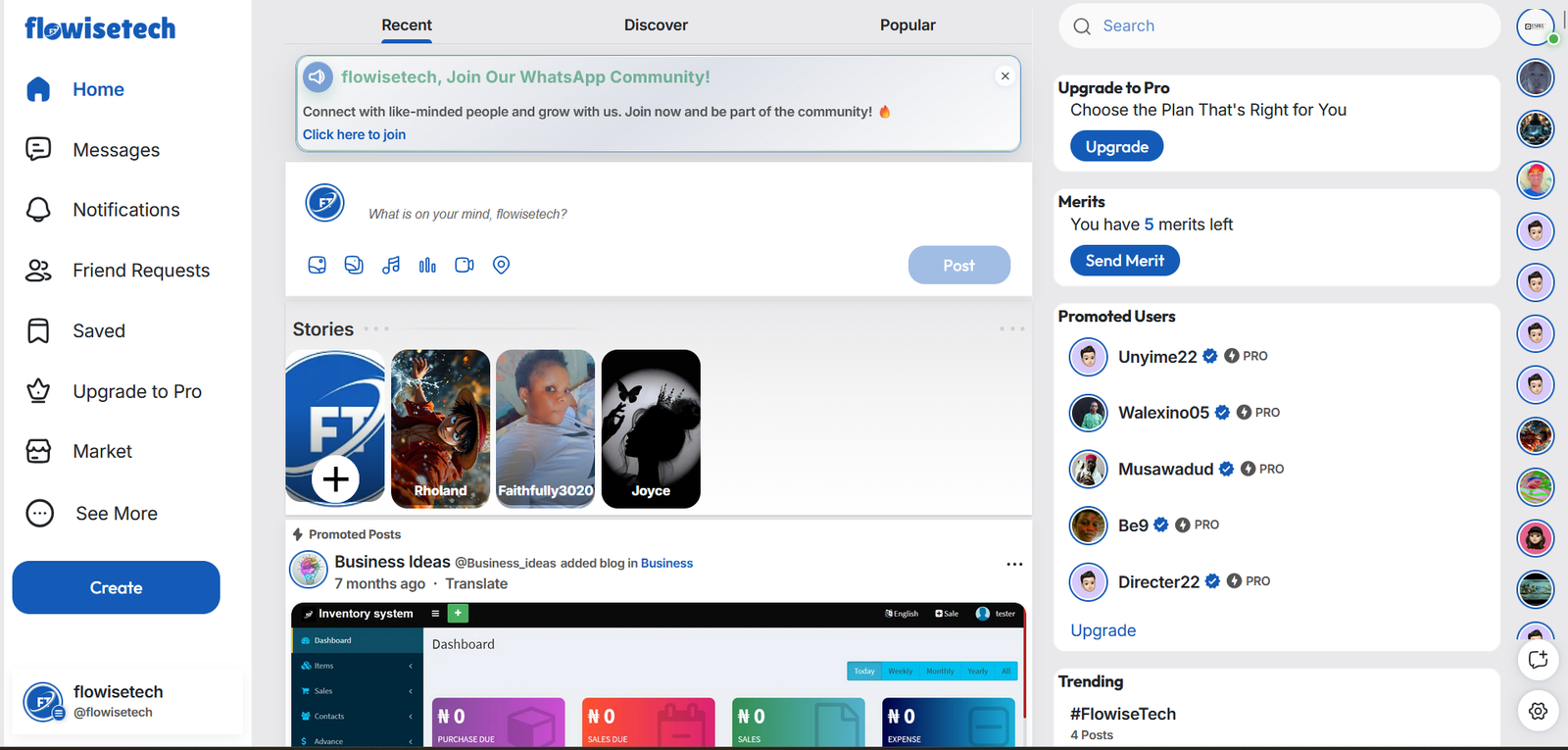Attach a photo using the image icon

coord(317,265)
